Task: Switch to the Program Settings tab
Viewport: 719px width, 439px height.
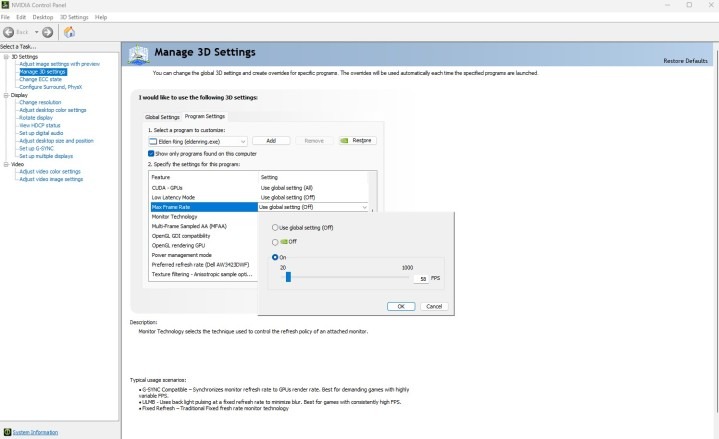Action: coord(205,116)
